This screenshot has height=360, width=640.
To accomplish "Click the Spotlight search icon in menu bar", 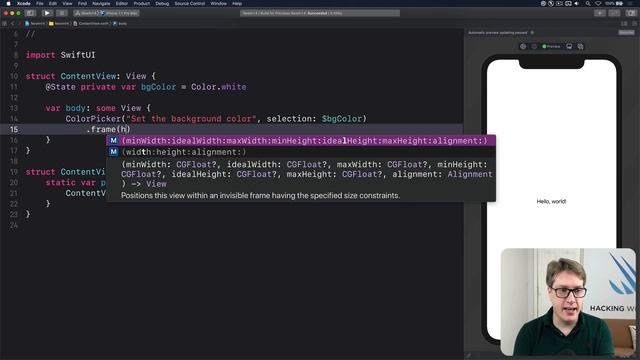I will (588, 3).
